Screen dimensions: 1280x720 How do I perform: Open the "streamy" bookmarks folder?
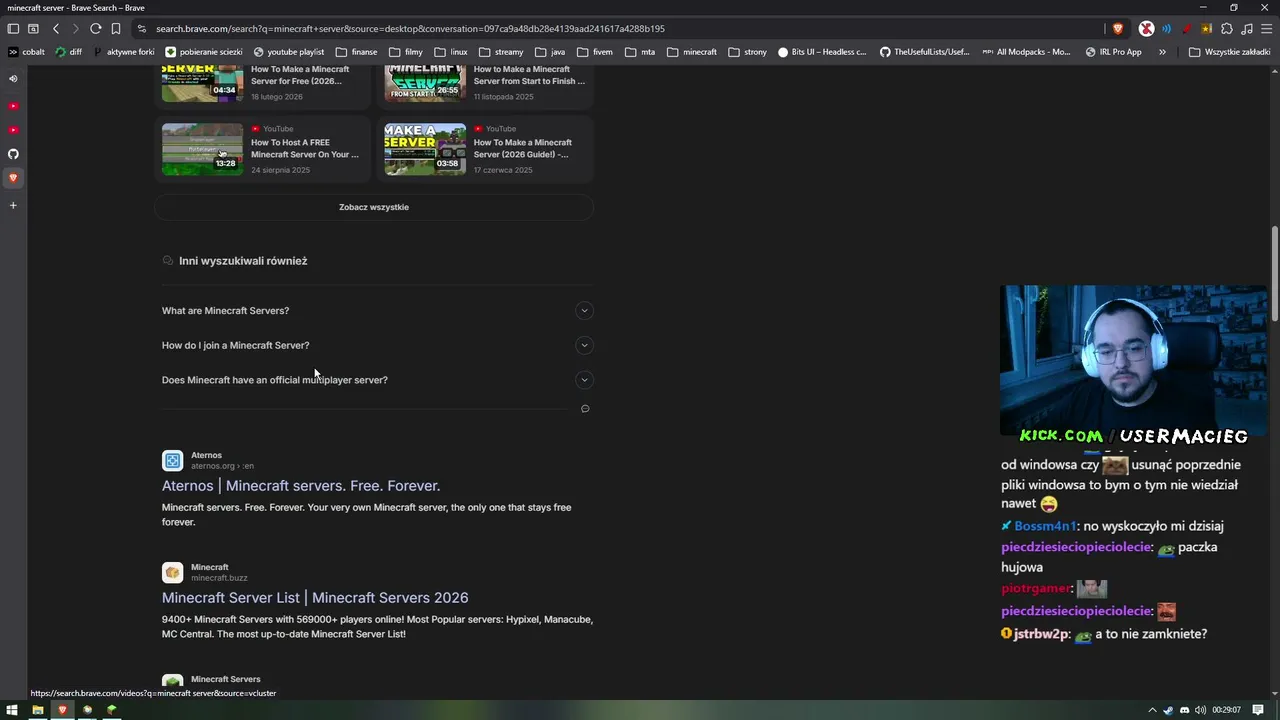pos(501,52)
